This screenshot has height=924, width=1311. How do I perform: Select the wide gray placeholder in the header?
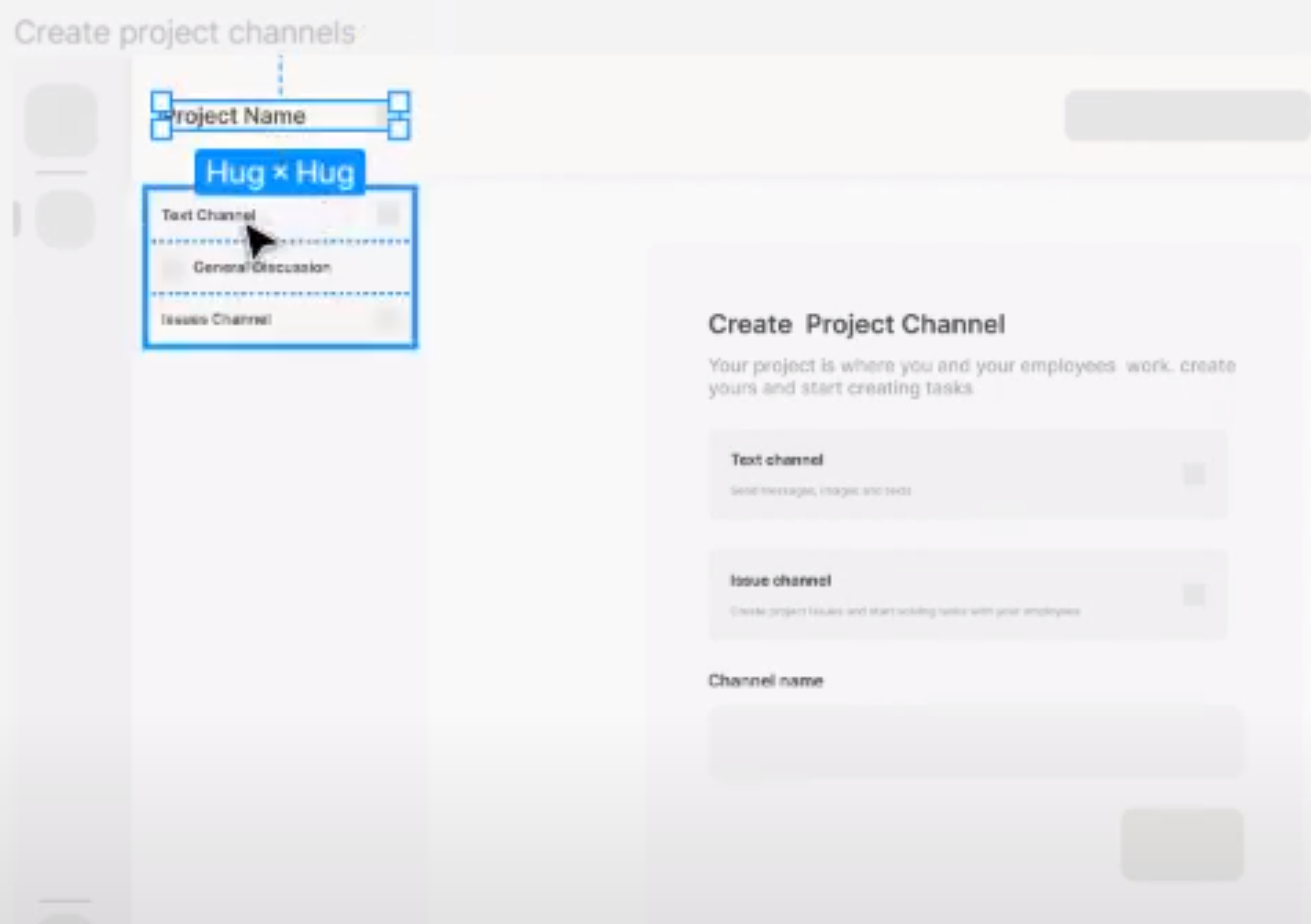point(1187,116)
